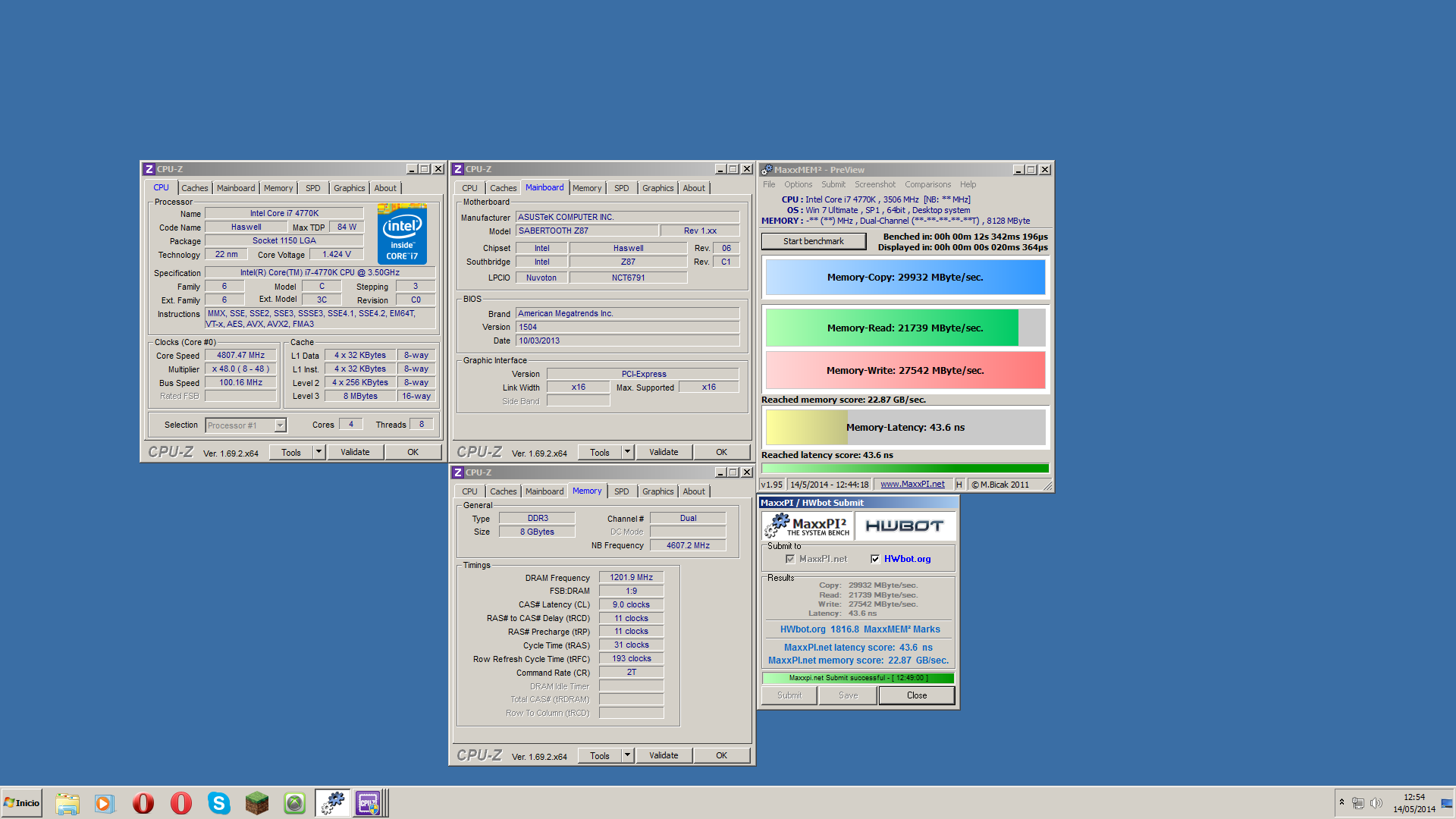Click the Memory-Read 21739 MByte/sec bar

point(905,328)
